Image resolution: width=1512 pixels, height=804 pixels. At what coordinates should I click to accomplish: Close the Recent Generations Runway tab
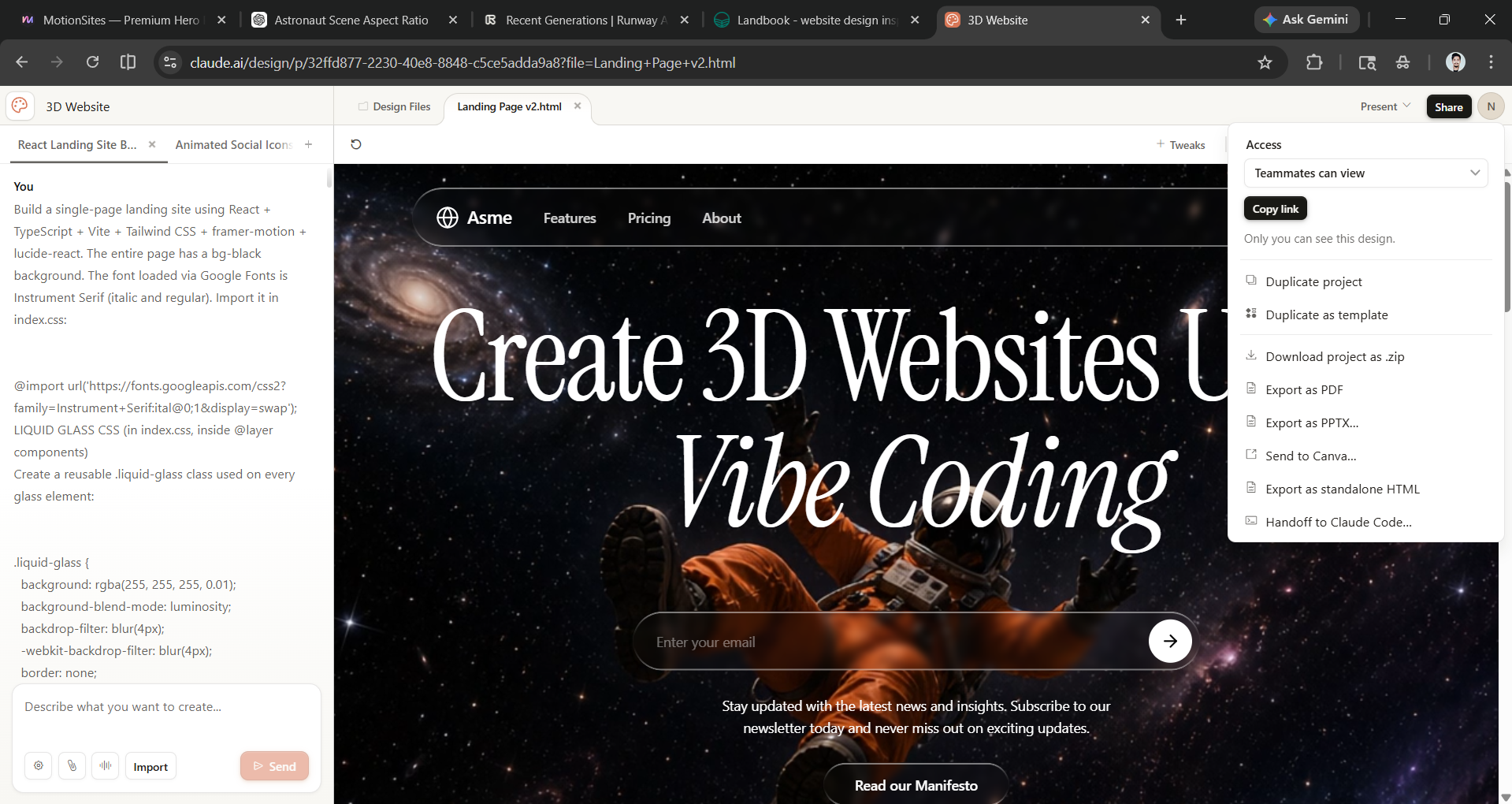(x=685, y=20)
